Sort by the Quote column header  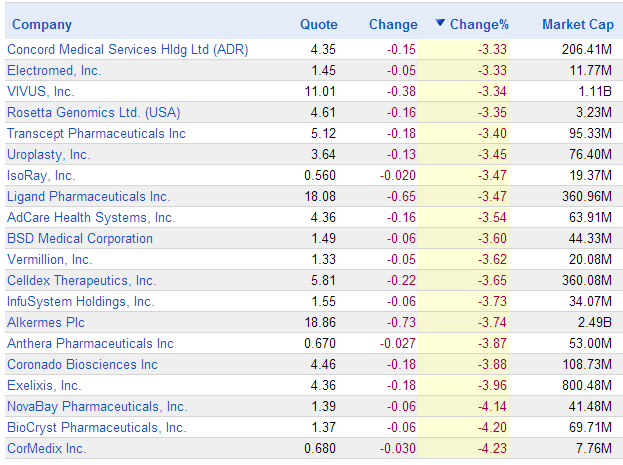[x=319, y=25]
